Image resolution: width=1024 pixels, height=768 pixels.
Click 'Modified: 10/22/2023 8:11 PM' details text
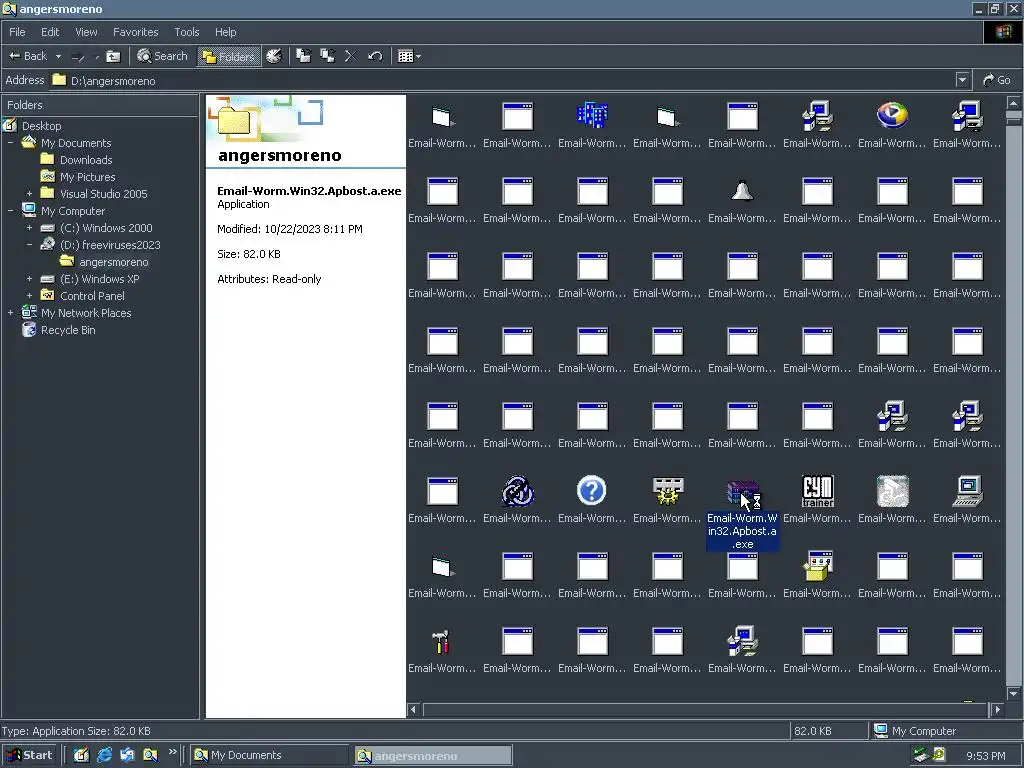click(290, 229)
